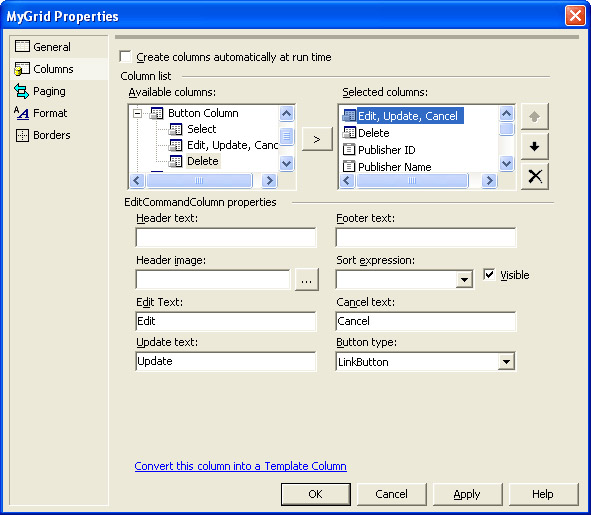Click the Paging icon in sidebar
591x515 pixels.
pyautogui.click(x=21, y=91)
